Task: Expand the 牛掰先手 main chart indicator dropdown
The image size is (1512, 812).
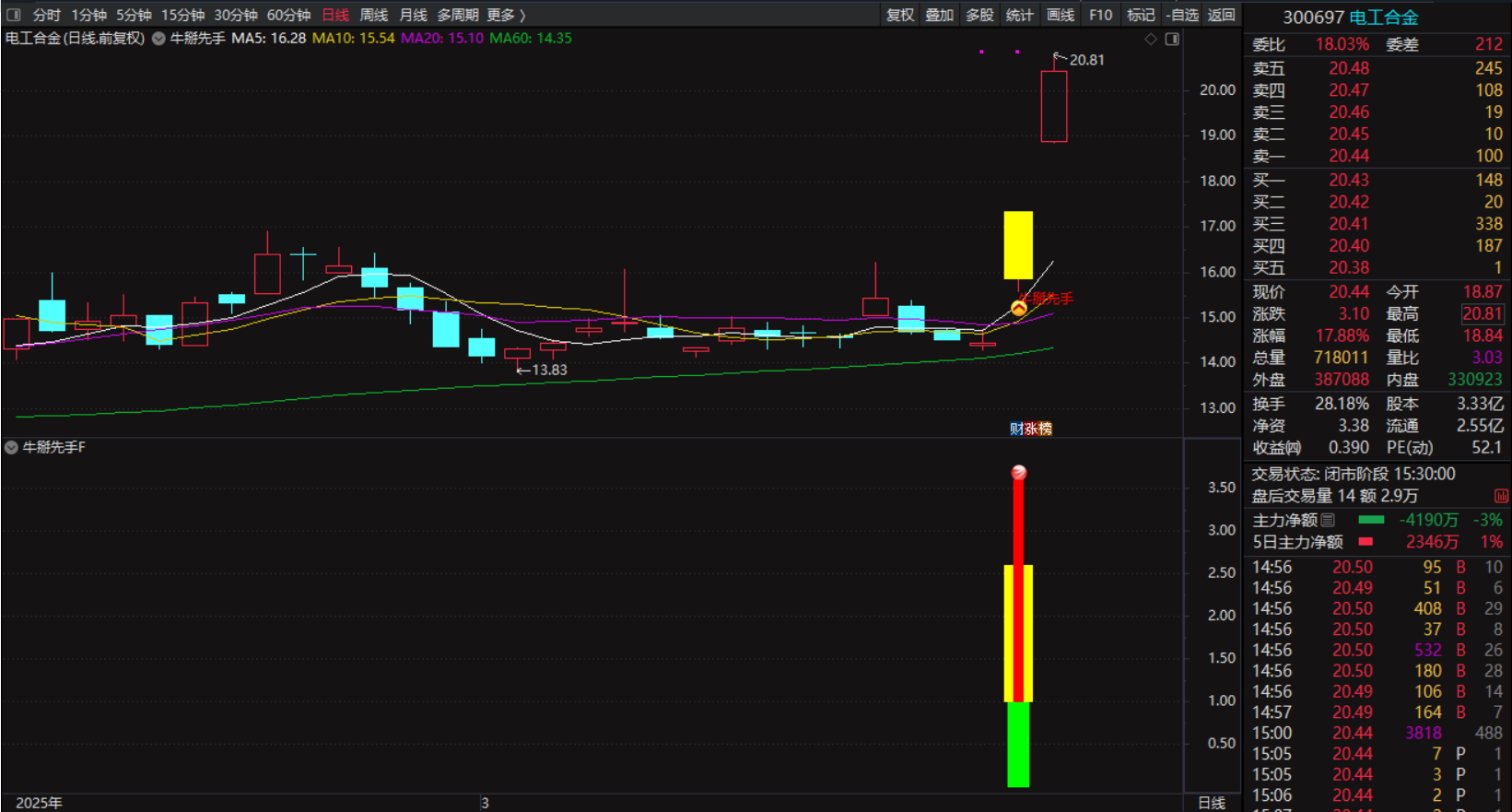Action: point(158,39)
